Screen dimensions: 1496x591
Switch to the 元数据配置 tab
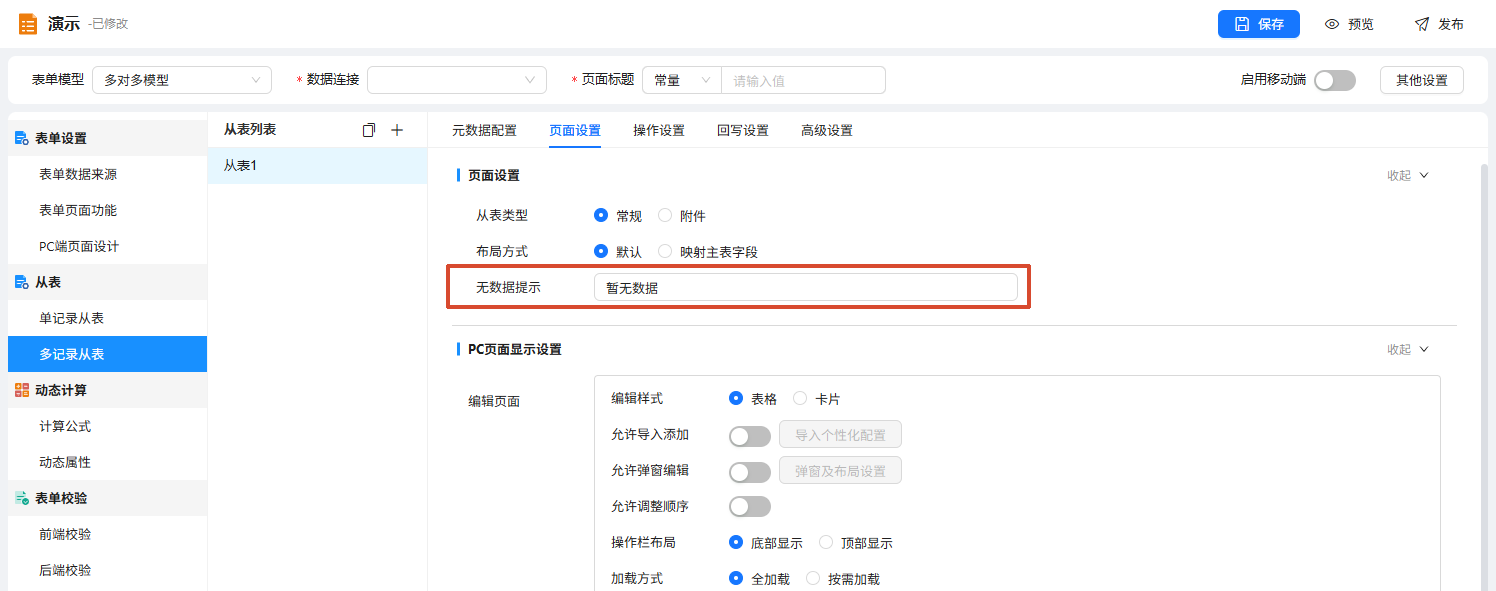pyautogui.click(x=484, y=130)
